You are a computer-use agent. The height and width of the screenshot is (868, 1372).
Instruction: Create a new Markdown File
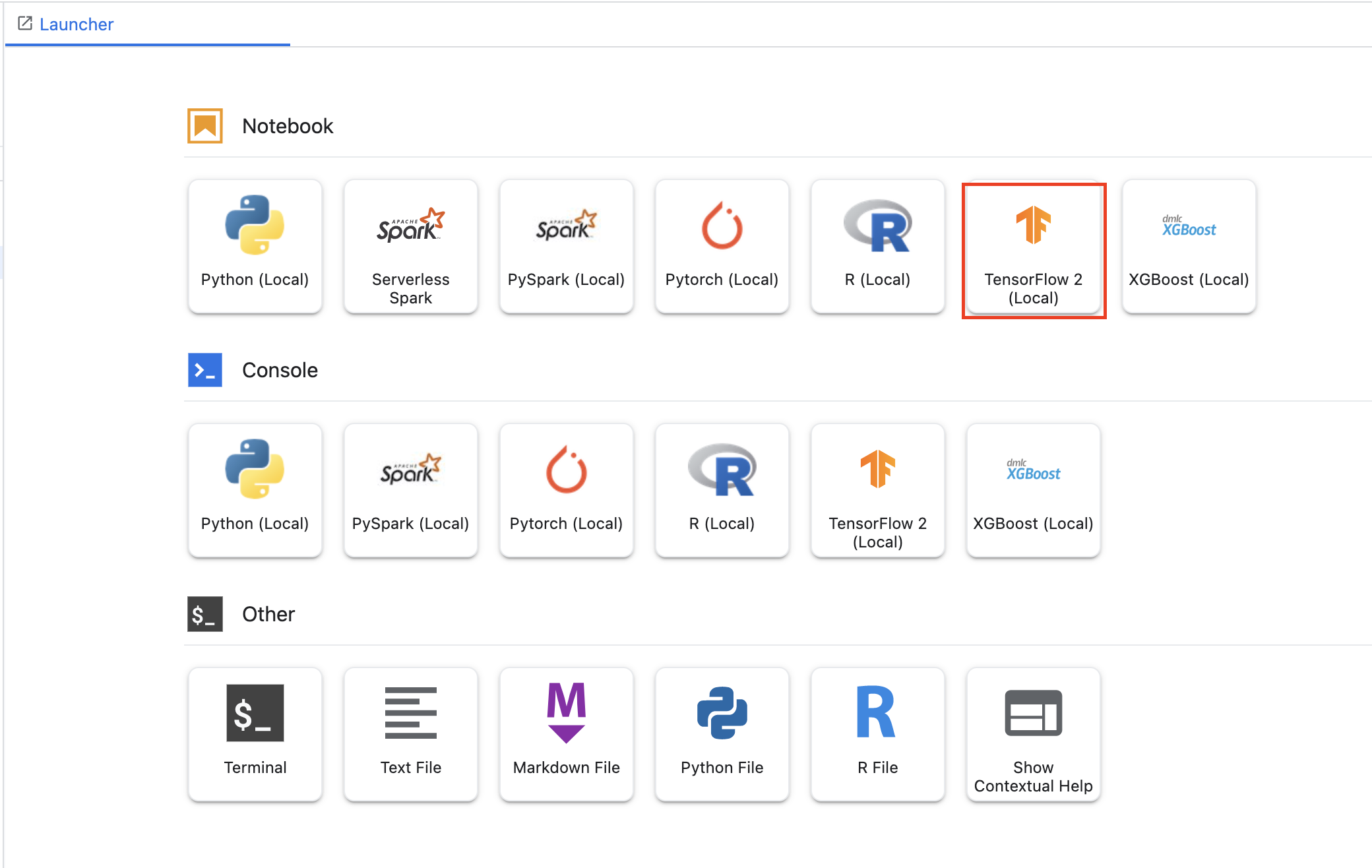566,734
